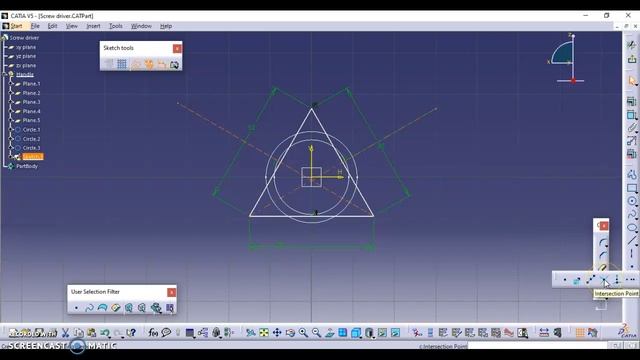Viewport: 640px width, 360px height.
Task: Click the power input field in status bar
Action: point(536,346)
